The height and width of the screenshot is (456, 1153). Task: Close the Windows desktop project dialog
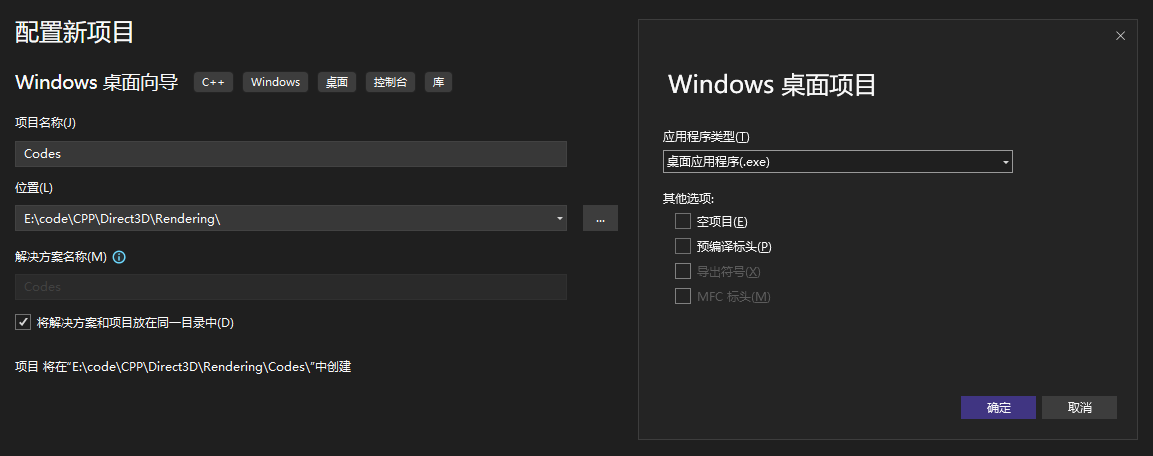(1120, 36)
